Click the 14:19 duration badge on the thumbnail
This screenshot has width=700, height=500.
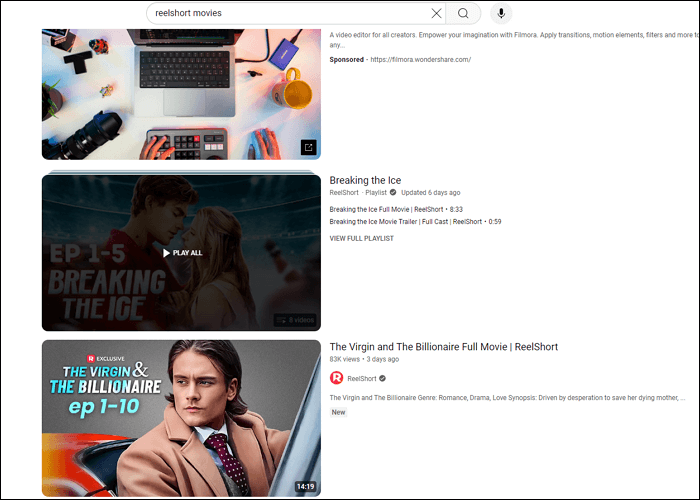click(305, 487)
